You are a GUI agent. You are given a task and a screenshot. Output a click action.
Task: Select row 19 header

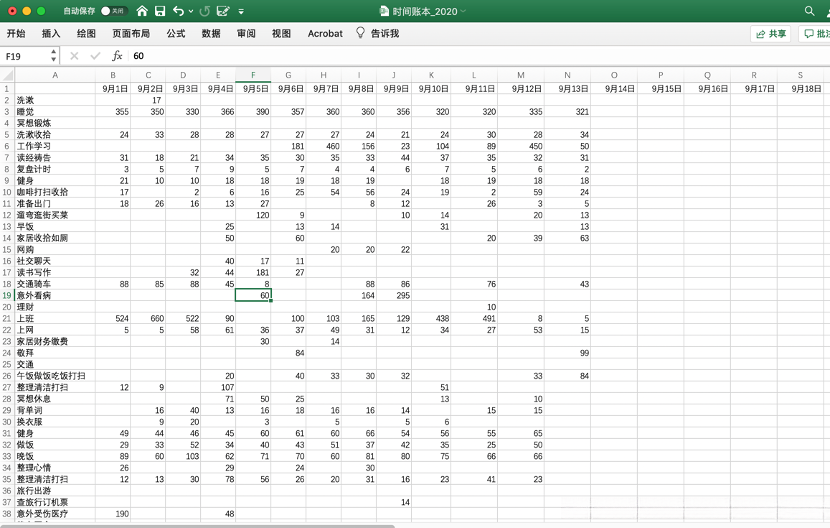[x=7, y=296]
